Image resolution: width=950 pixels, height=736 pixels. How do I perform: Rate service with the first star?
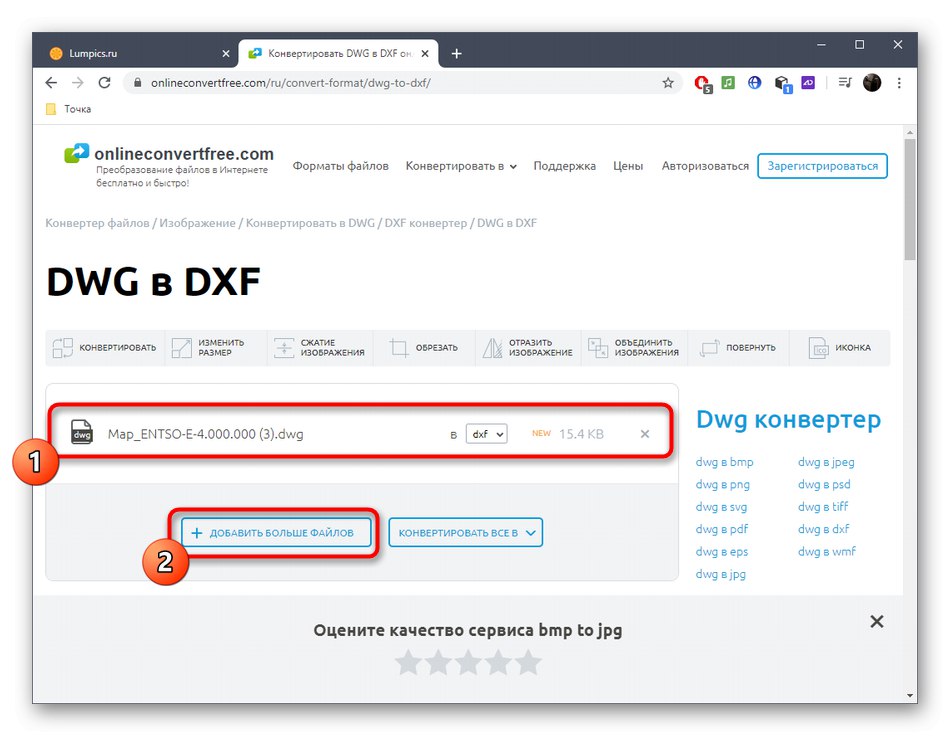pos(408,662)
